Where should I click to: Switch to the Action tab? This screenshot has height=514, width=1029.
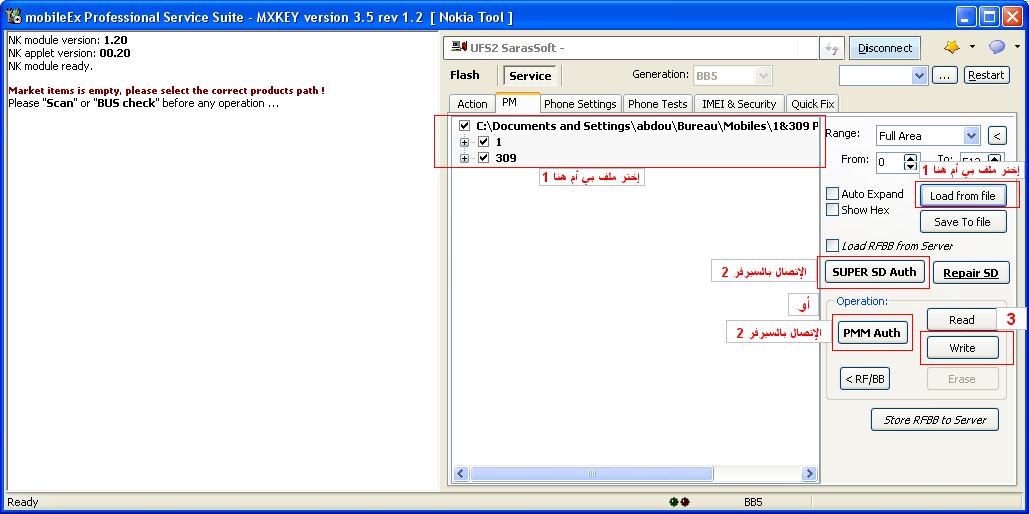click(x=472, y=104)
